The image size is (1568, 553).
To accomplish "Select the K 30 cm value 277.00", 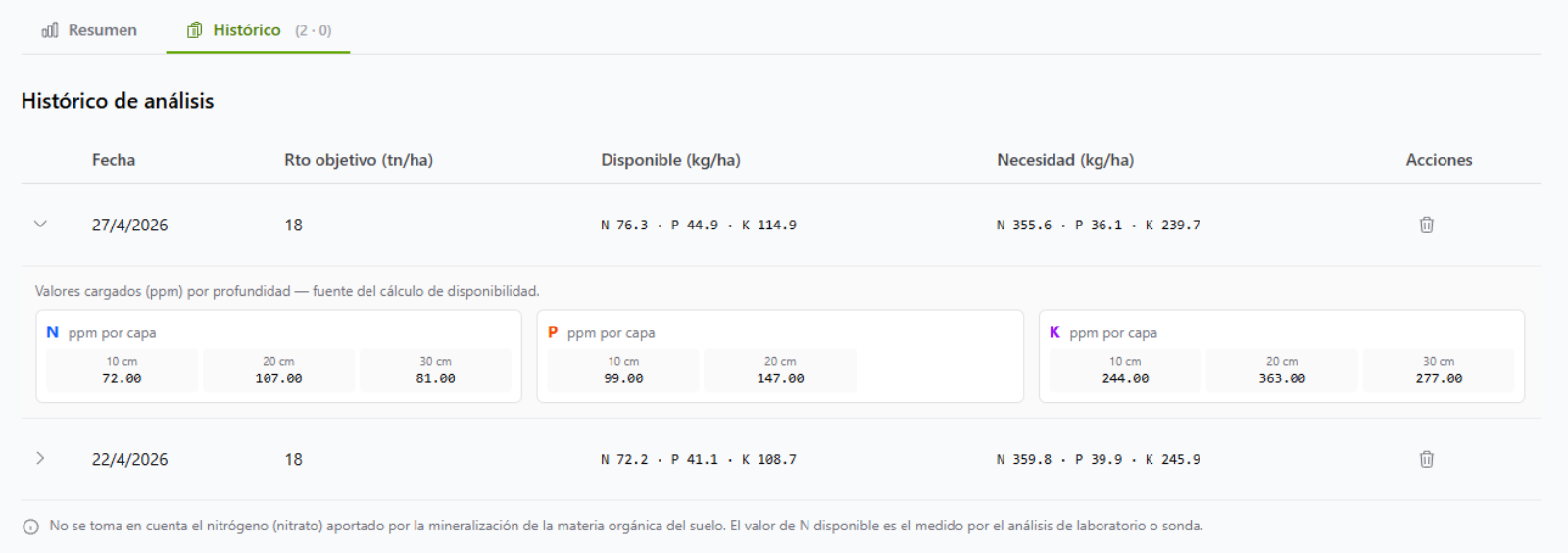I will (x=1439, y=378).
